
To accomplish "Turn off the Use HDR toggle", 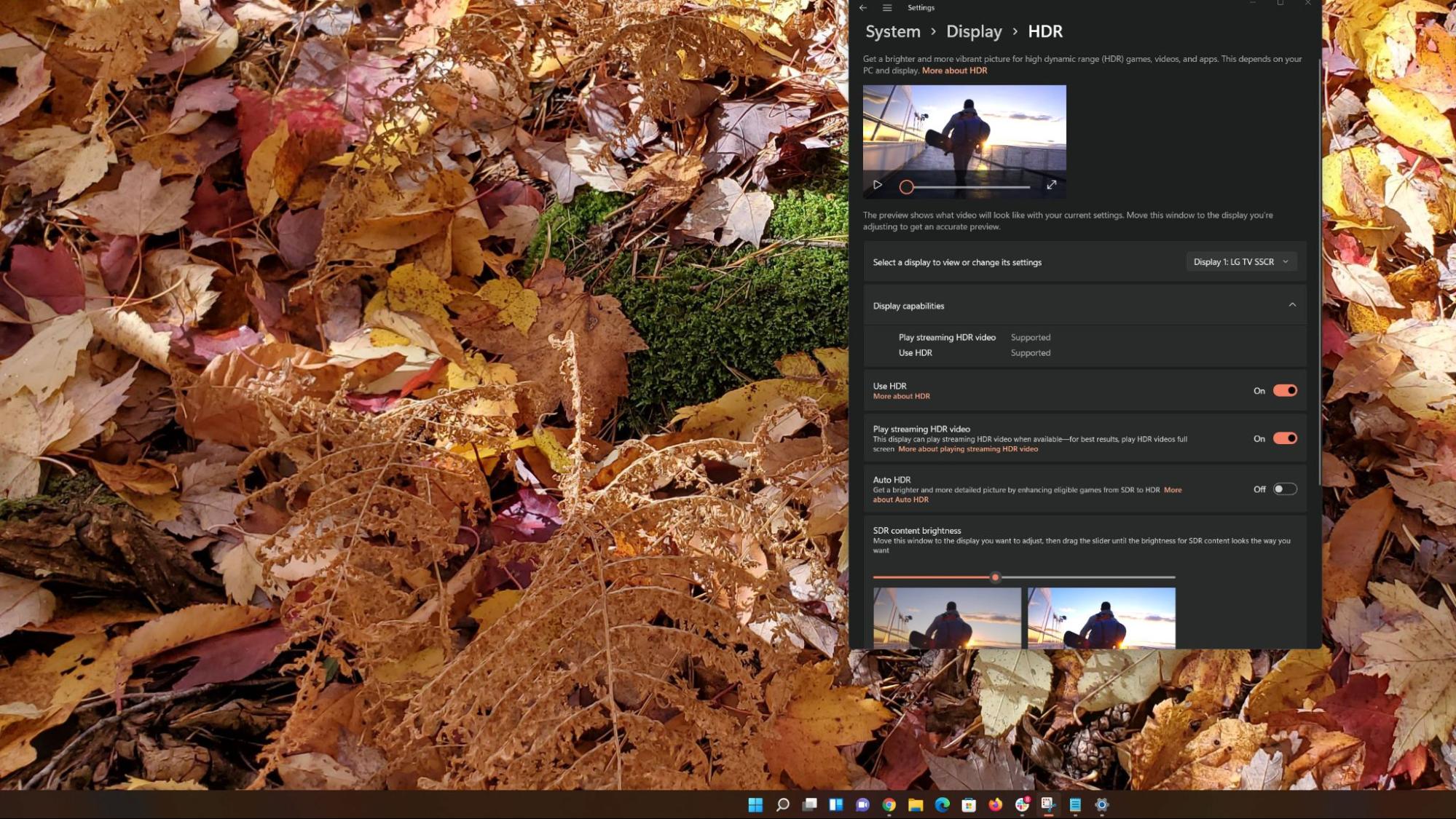I will 1283,390.
